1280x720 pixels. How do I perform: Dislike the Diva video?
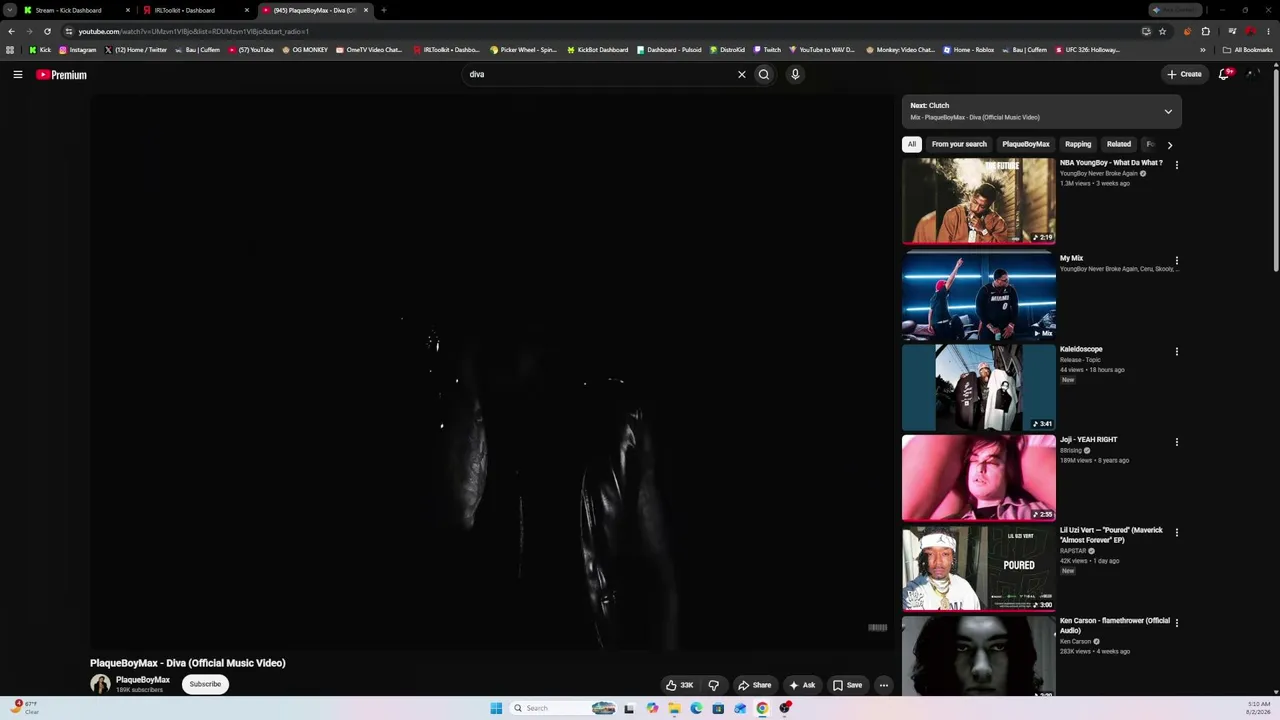714,685
